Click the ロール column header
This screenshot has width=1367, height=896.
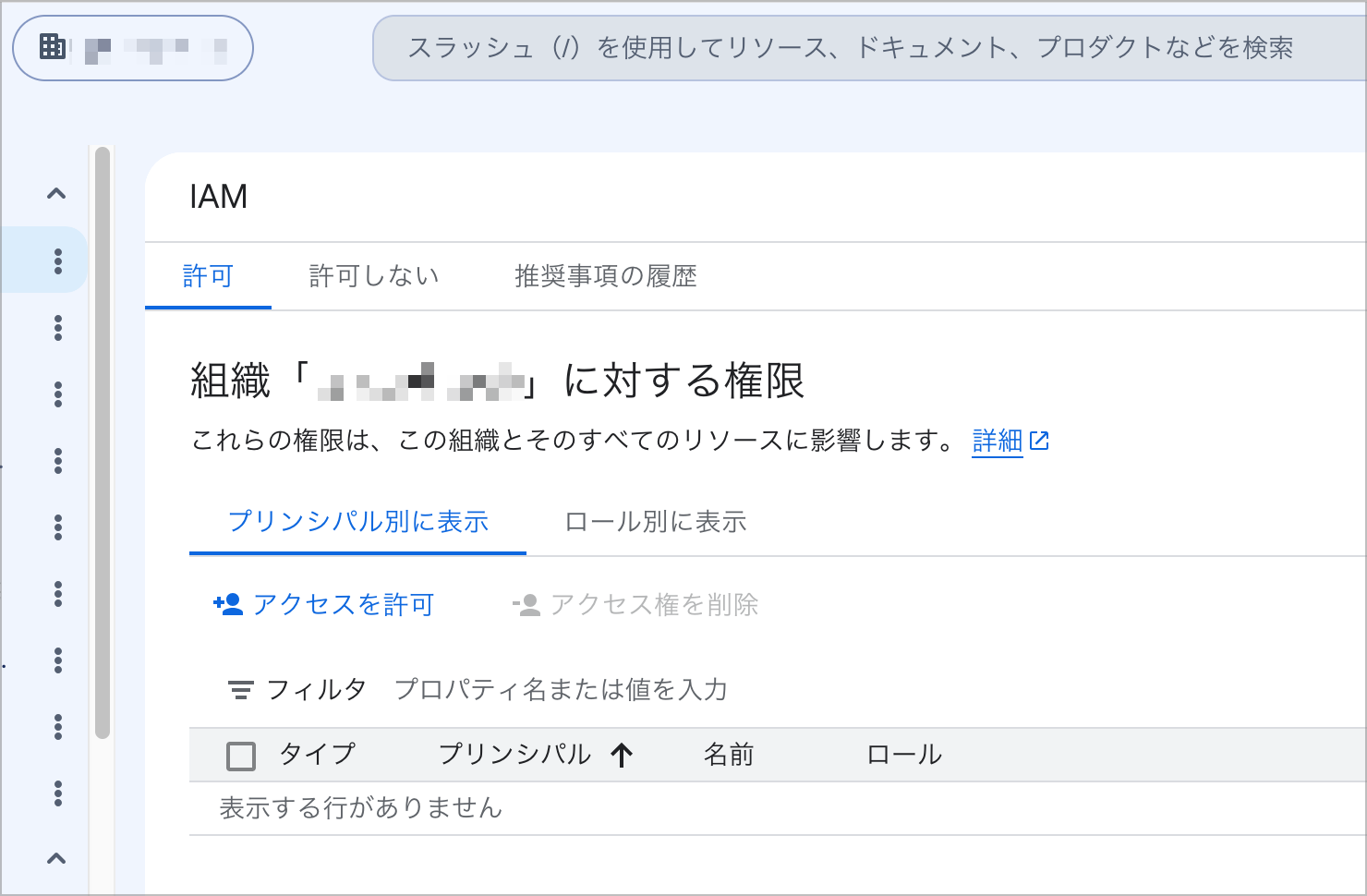coord(904,755)
